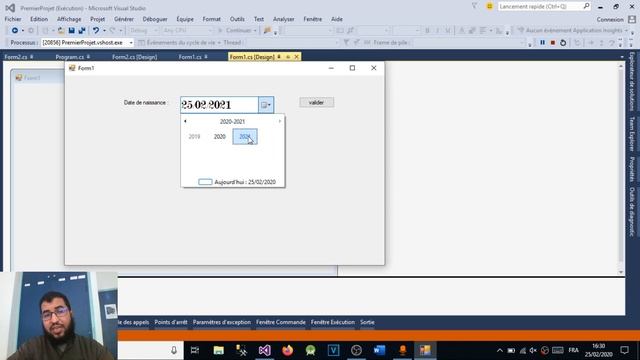
Task: Click the 2020-2021 calendar header
Action: [x=232, y=122]
